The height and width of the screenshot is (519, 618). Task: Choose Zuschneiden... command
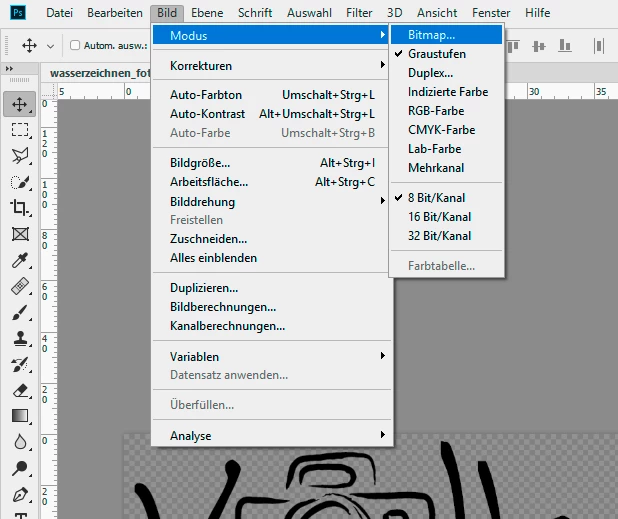click(x=270, y=239)
